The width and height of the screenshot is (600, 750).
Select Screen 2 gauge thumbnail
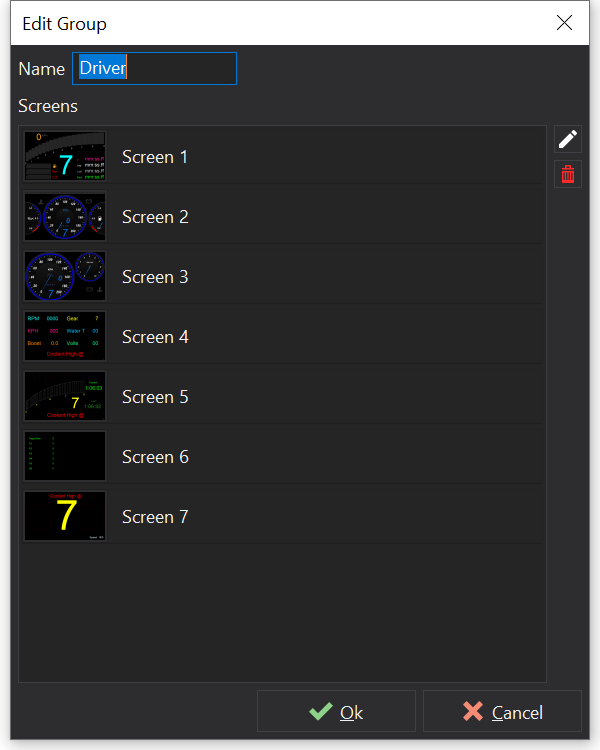pos(65,217)
